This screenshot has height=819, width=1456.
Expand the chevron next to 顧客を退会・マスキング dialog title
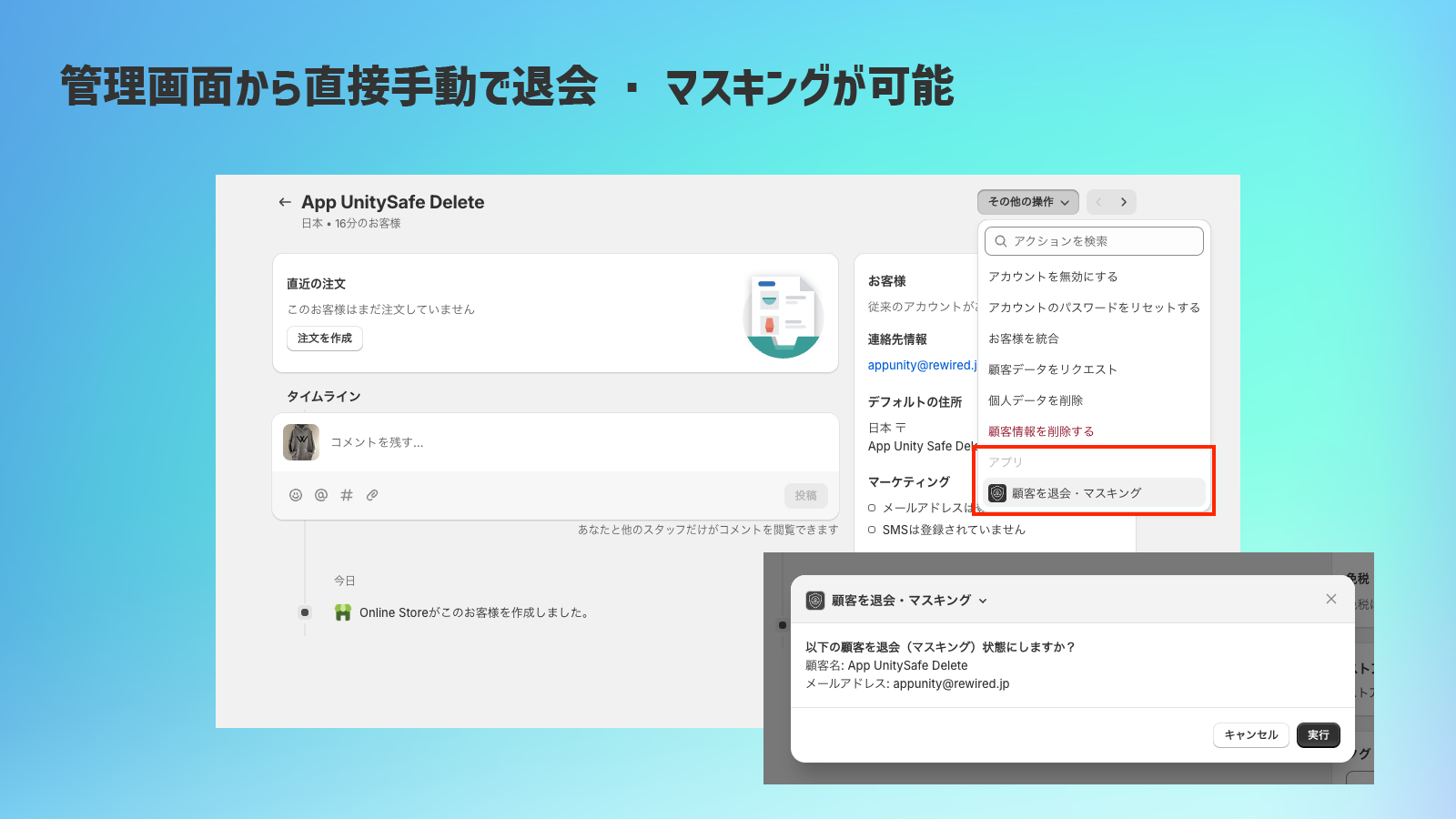tap(982, 601)
